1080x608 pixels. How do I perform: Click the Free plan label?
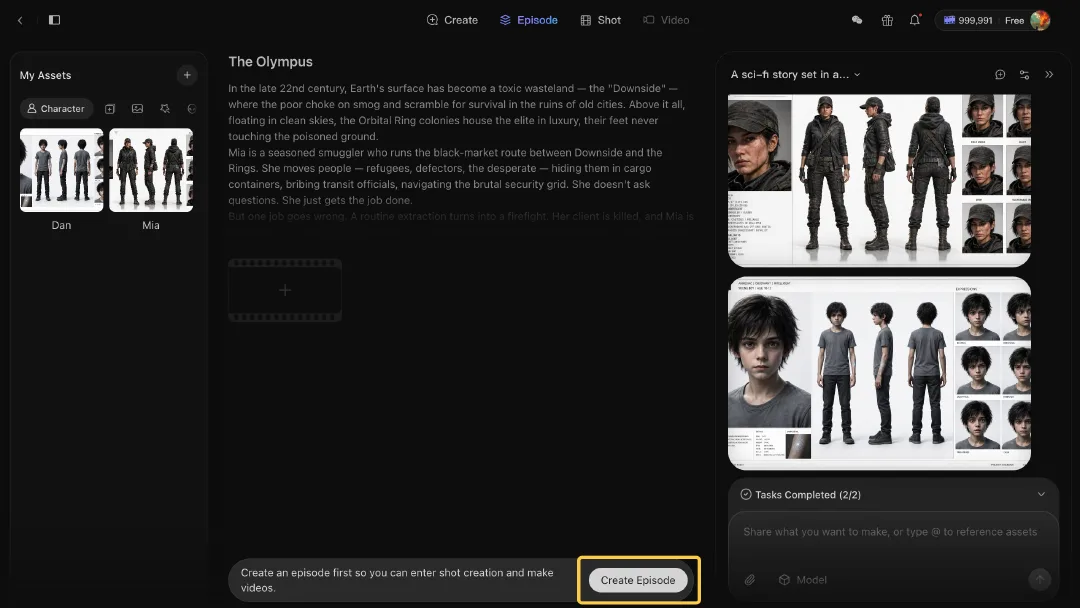coord(1014,20)
